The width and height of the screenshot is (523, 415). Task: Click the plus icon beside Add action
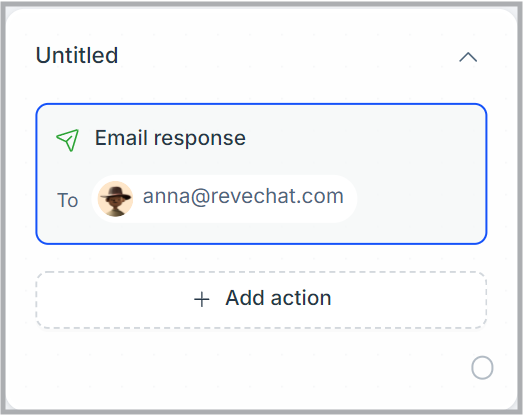(202, 299)
